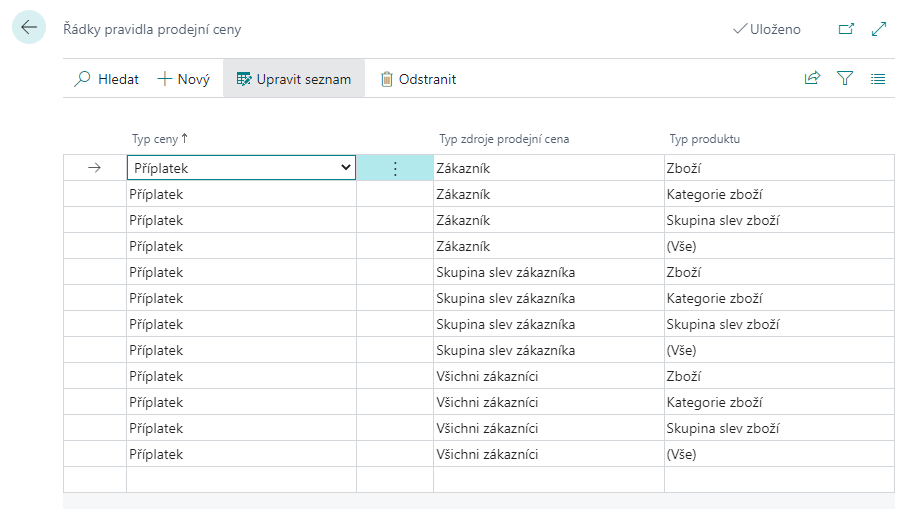Toggle Upravit seznam edit mode

click(293, 79)
